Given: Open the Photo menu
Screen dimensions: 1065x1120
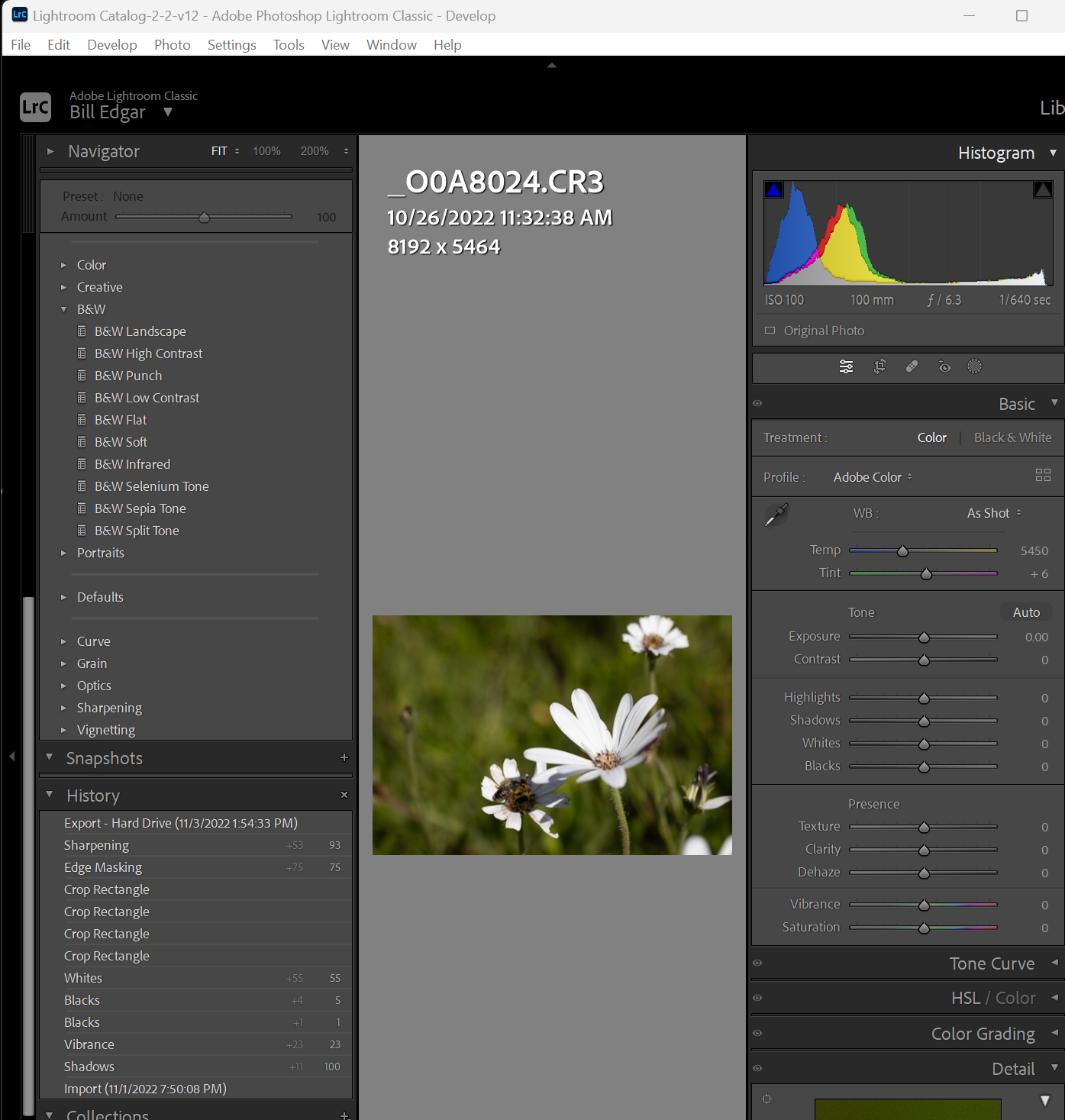Looking at the screenshot, I should (172, 44).
